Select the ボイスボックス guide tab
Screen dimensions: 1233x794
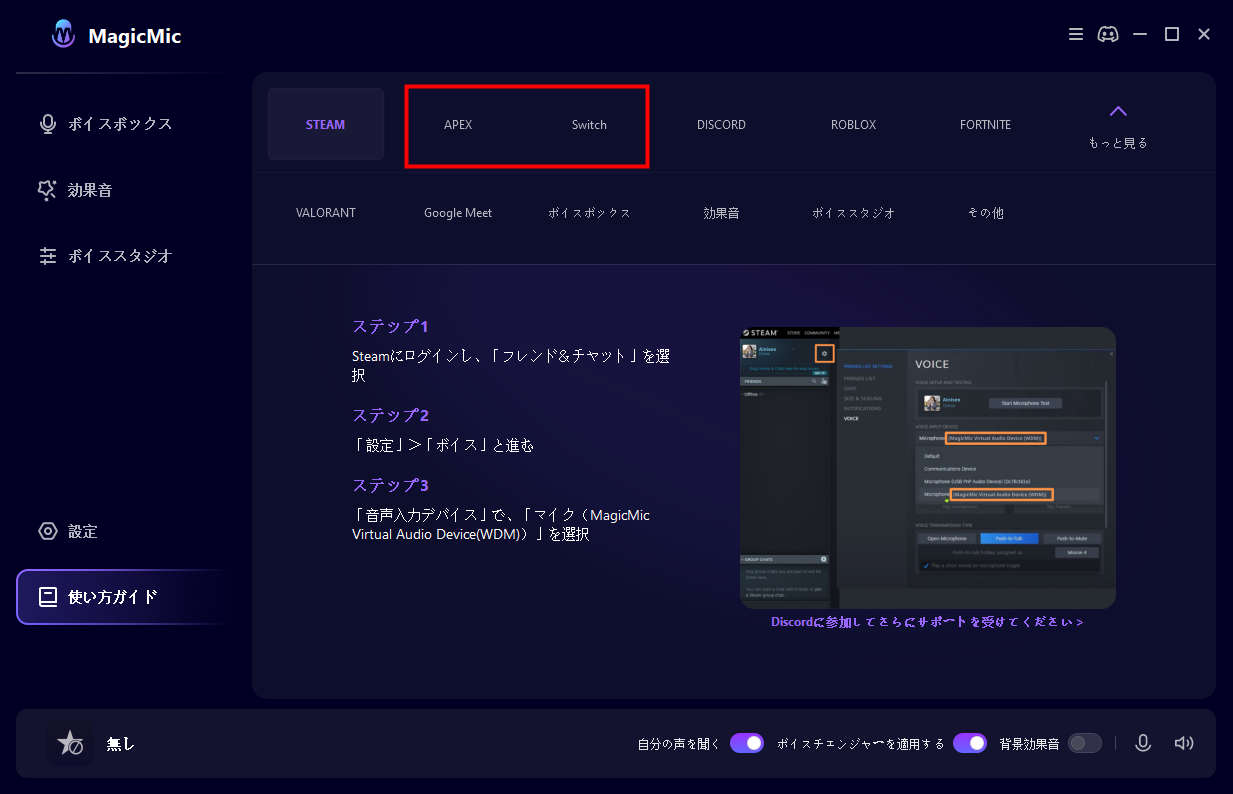[589, 213]
